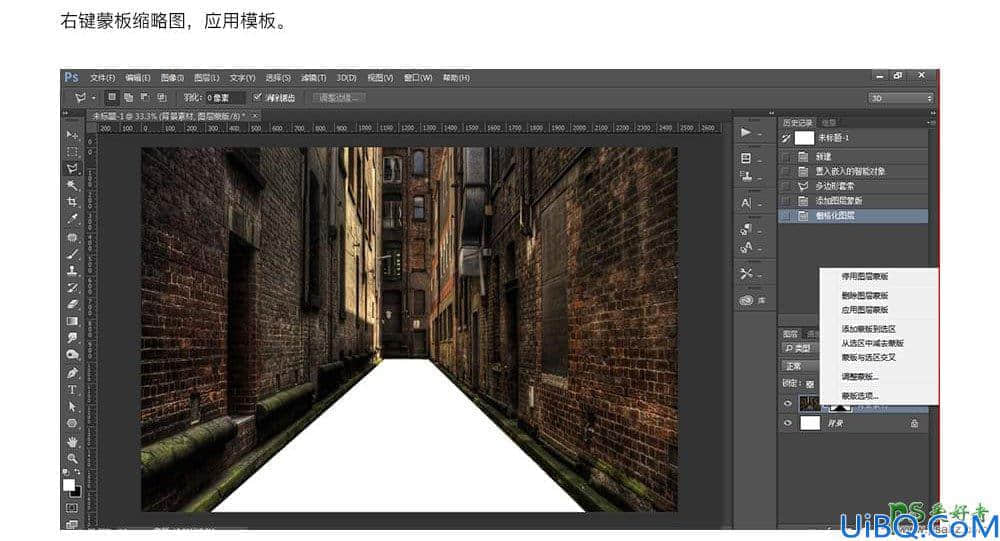Select the Clone Stamp tool
The height and width of the screenshot is (541, 1000).
coord(72,270)
